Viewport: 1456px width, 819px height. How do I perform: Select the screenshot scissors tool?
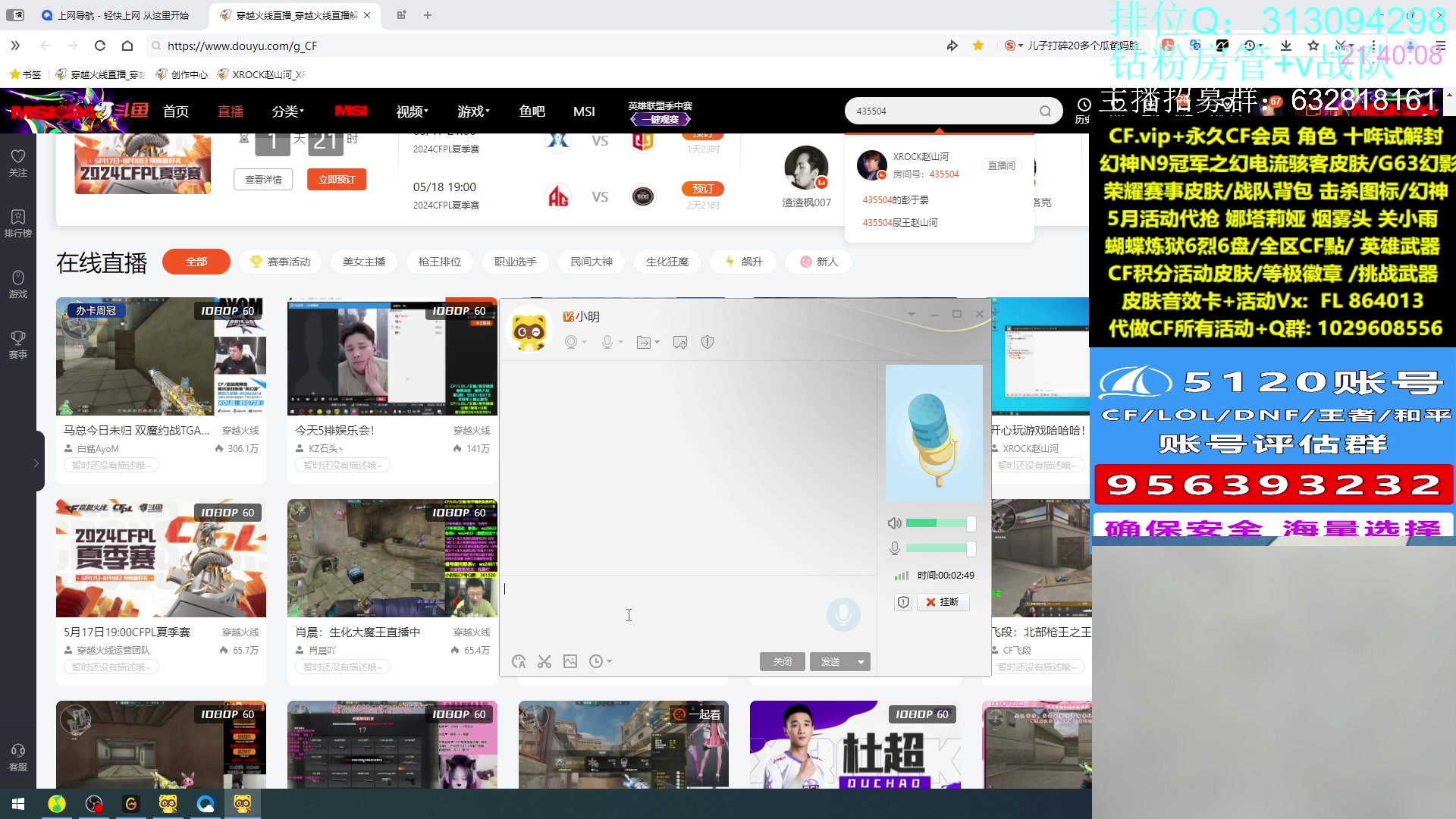point(544,661)
